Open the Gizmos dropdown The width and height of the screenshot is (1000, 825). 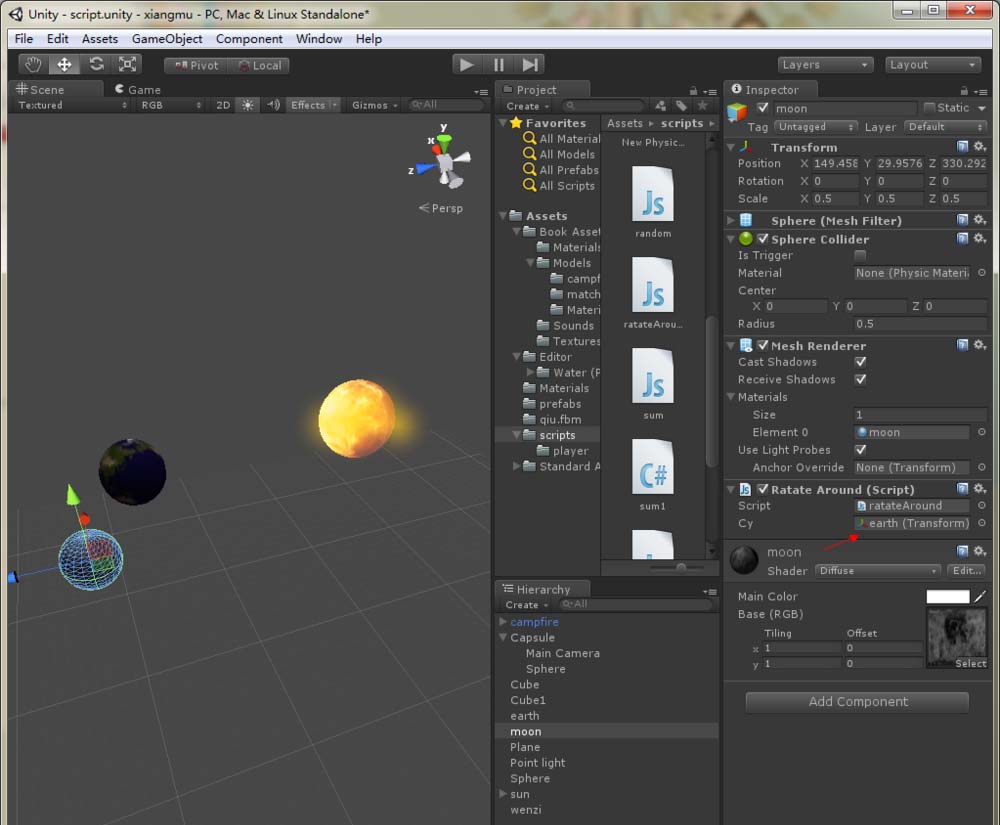(374, 105)
